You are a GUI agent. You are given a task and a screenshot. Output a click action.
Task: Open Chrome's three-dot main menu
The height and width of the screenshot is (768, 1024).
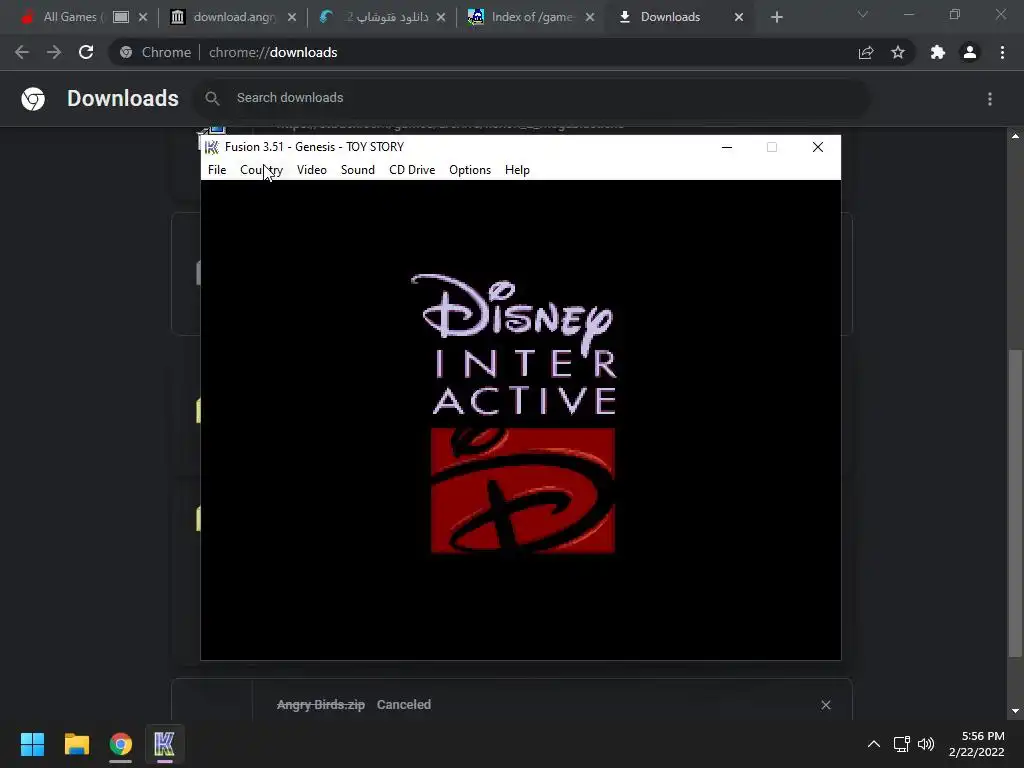(x=1002, y=52)
